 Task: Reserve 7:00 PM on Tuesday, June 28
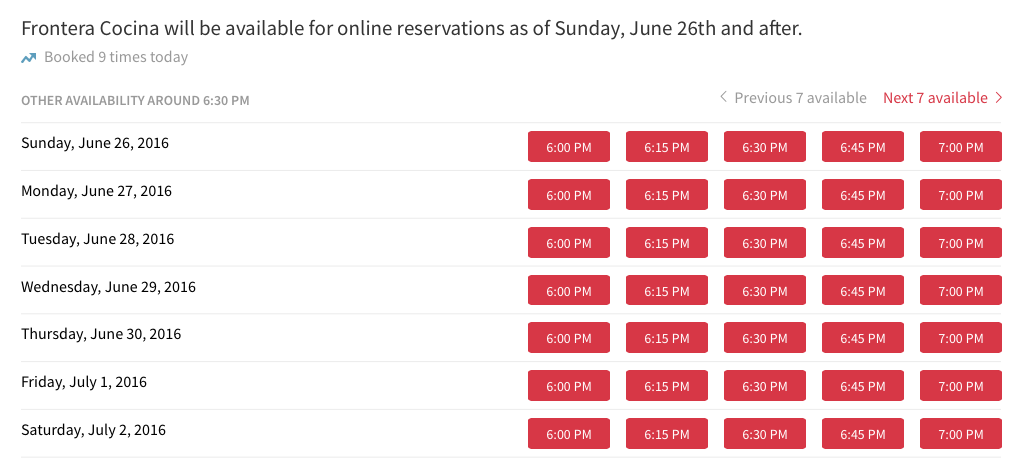pyautogui.click(x=960, y=243)
